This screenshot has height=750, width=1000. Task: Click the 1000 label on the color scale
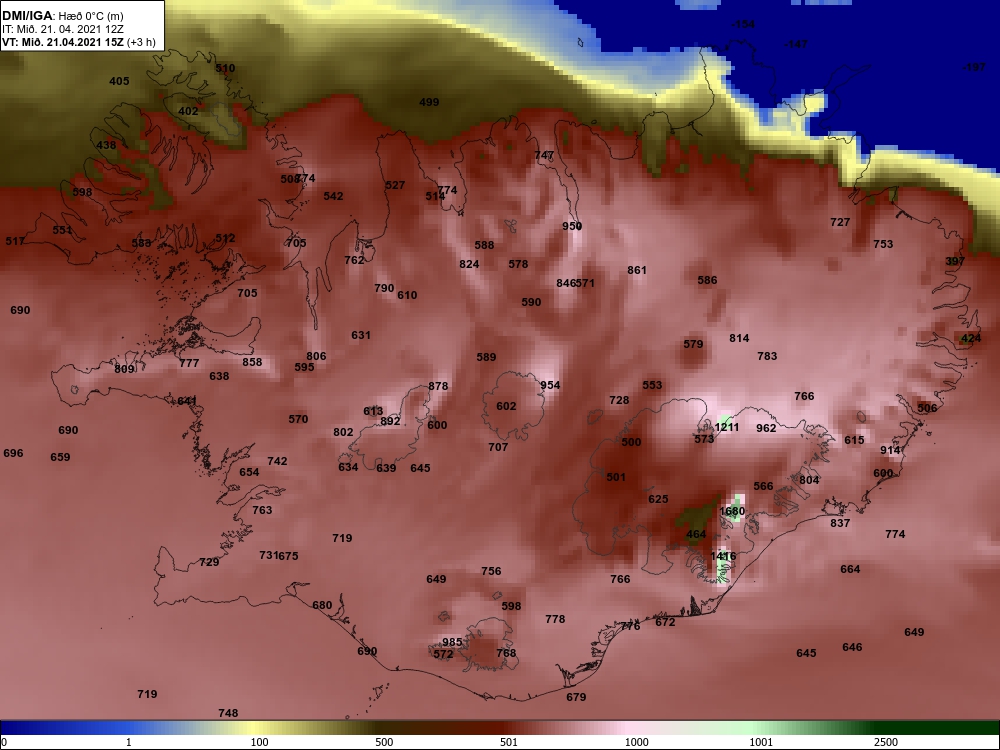click(637, 742)
